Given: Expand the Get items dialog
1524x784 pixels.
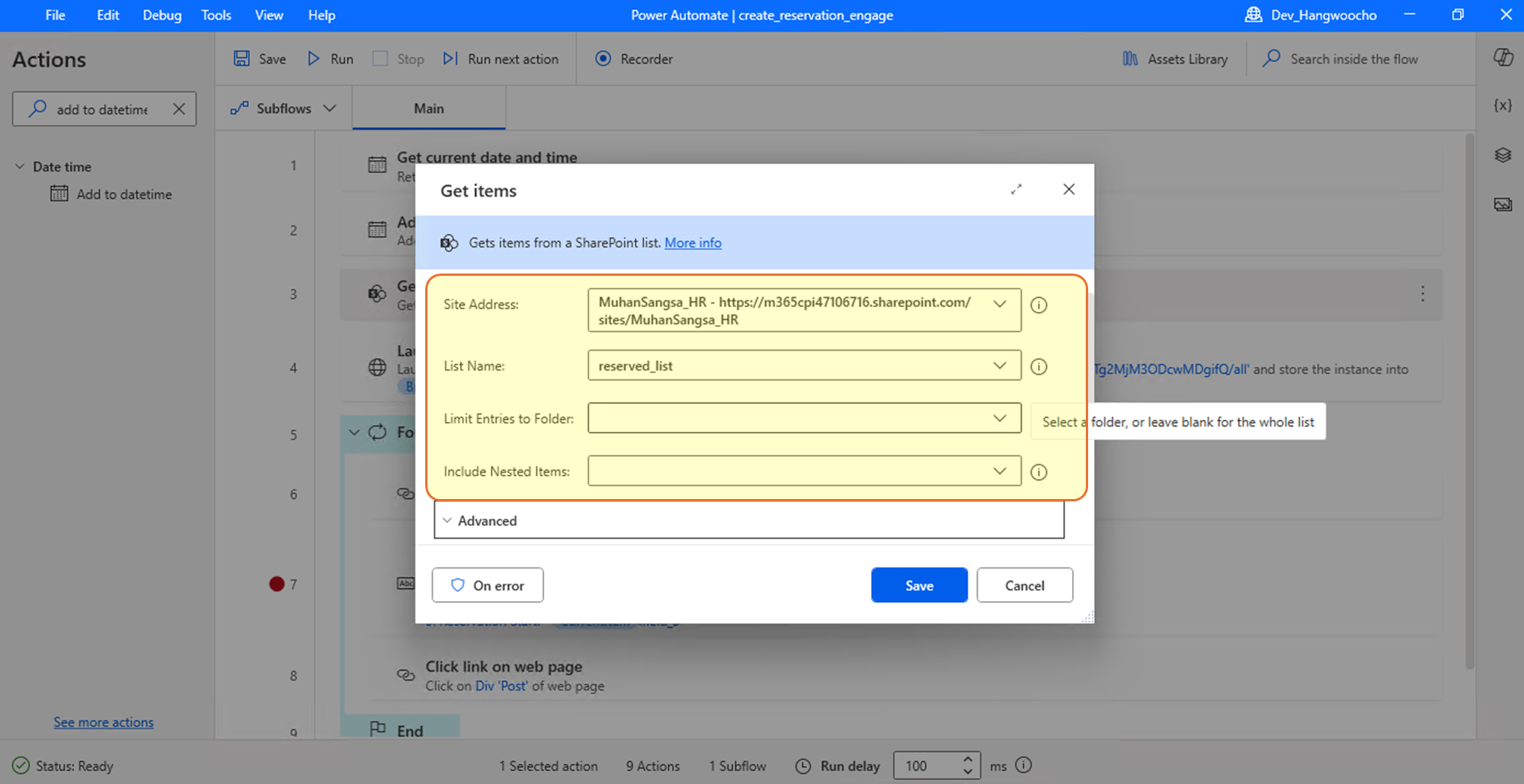Looking at the screenshot, I should point(1017,189).
